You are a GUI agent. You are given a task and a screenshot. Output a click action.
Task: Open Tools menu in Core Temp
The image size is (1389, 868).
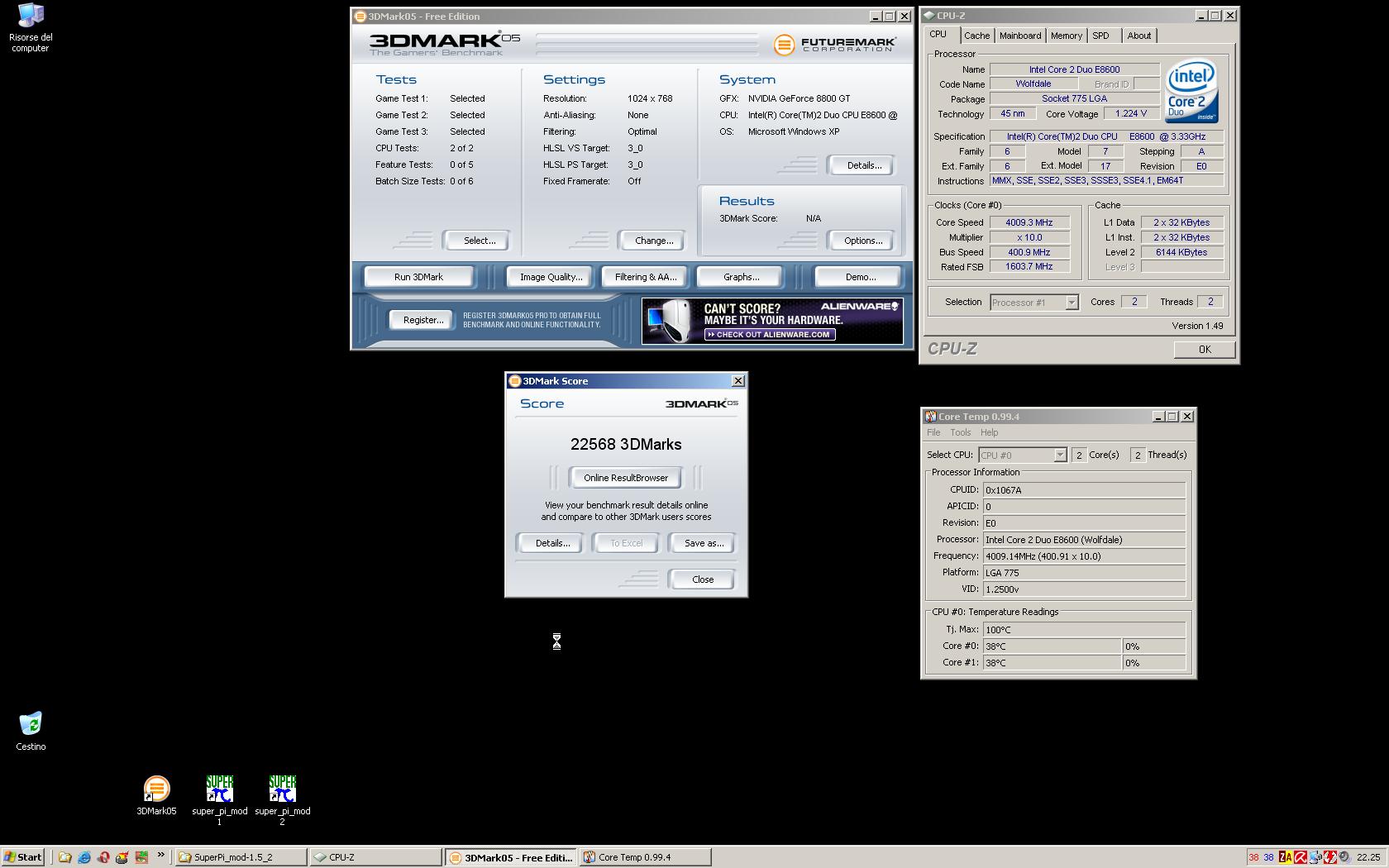tap(960, 432)
